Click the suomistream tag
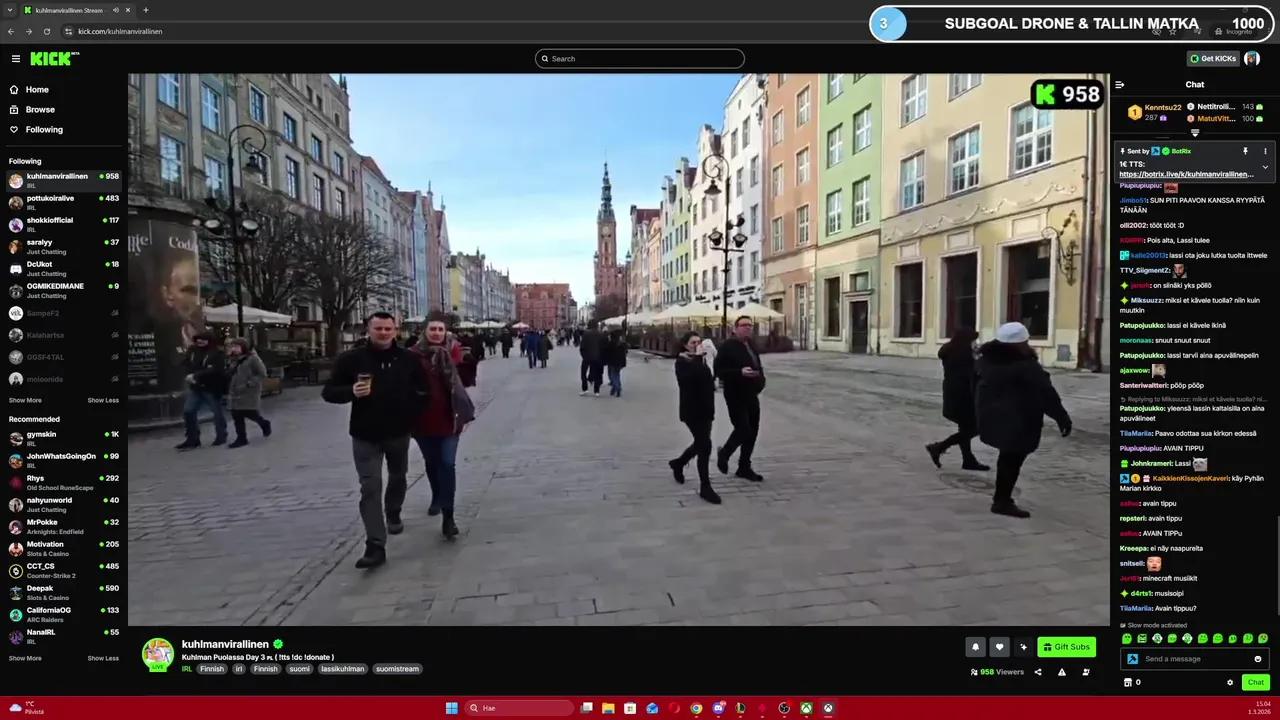1280x720 pixels. (x=397, y=669)
